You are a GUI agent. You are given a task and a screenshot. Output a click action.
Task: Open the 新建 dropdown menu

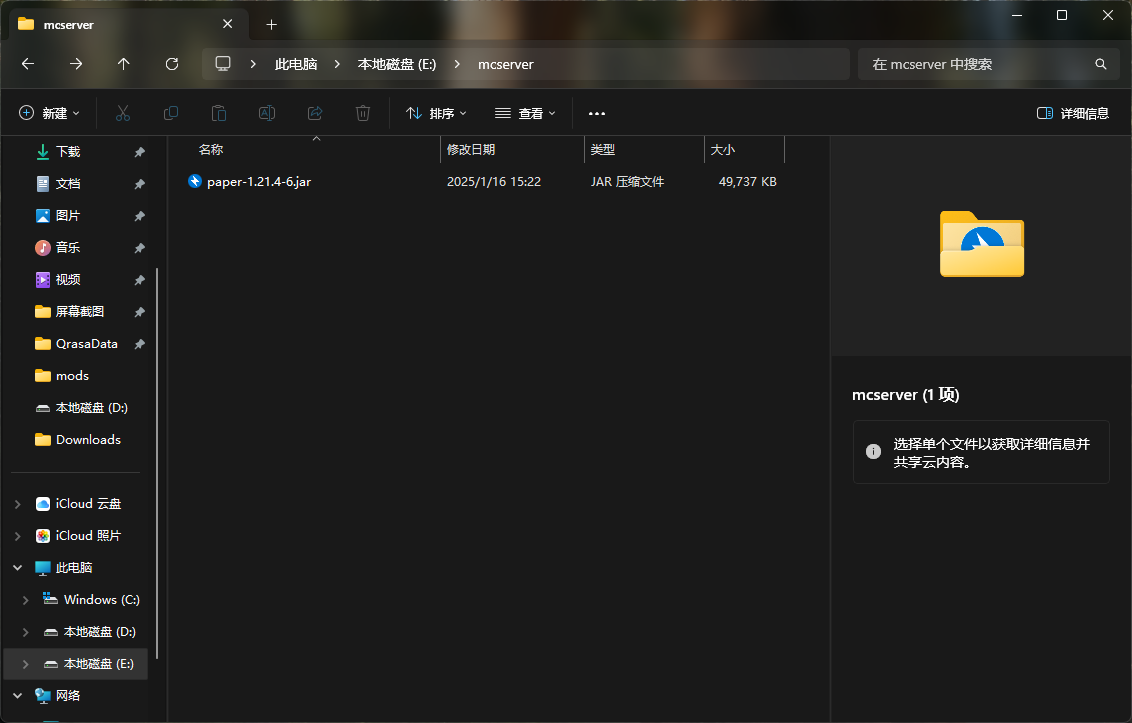pos(49,114)
